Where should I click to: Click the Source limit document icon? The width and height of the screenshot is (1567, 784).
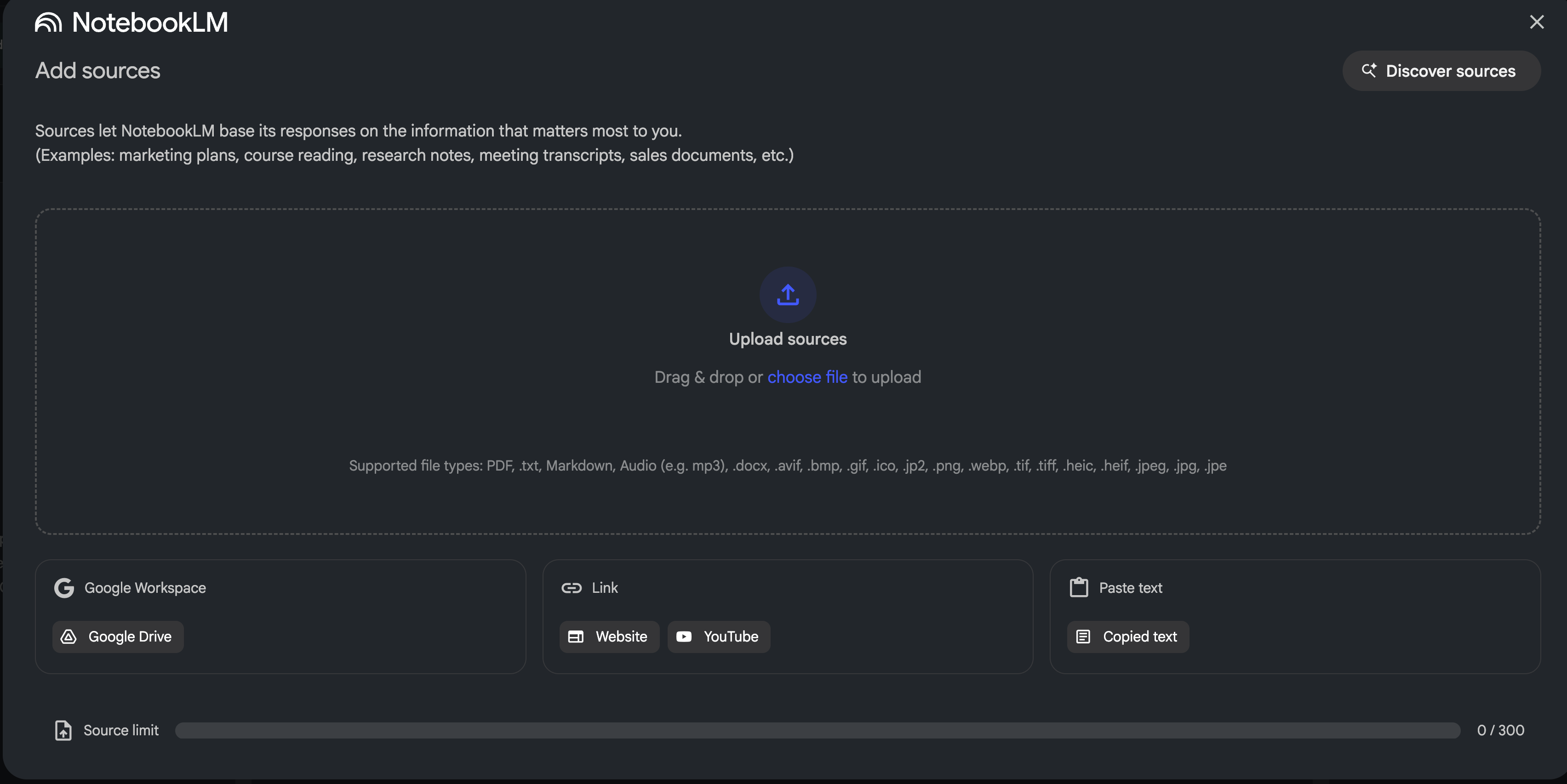tap(63, 730)
